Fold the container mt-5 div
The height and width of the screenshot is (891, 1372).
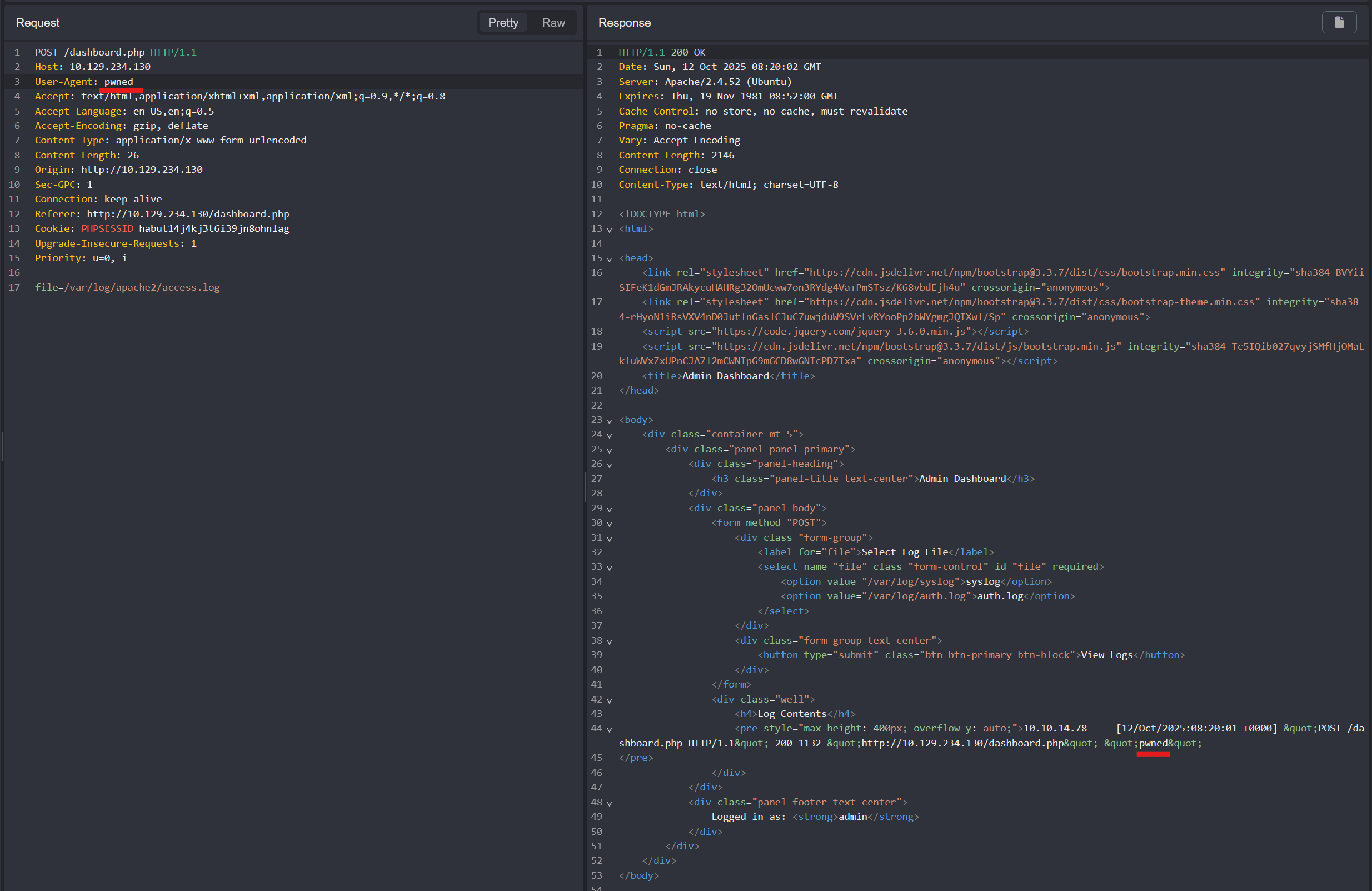pos(610,435)
